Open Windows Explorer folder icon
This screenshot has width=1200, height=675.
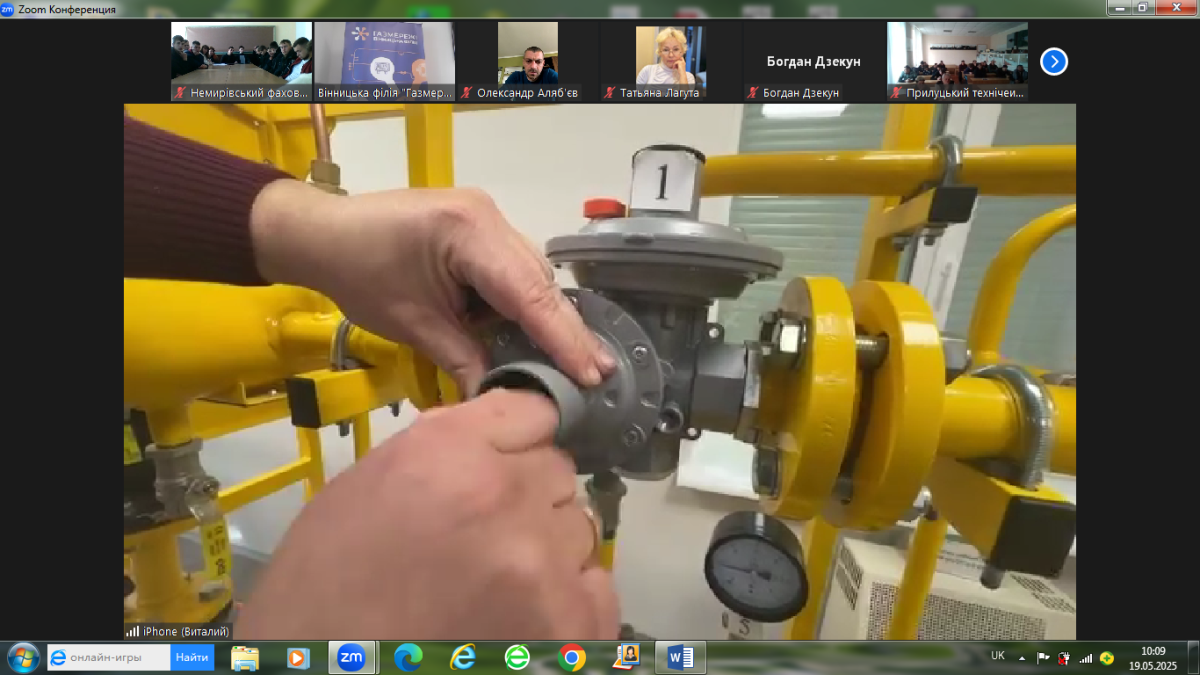[x=245, y=657]
